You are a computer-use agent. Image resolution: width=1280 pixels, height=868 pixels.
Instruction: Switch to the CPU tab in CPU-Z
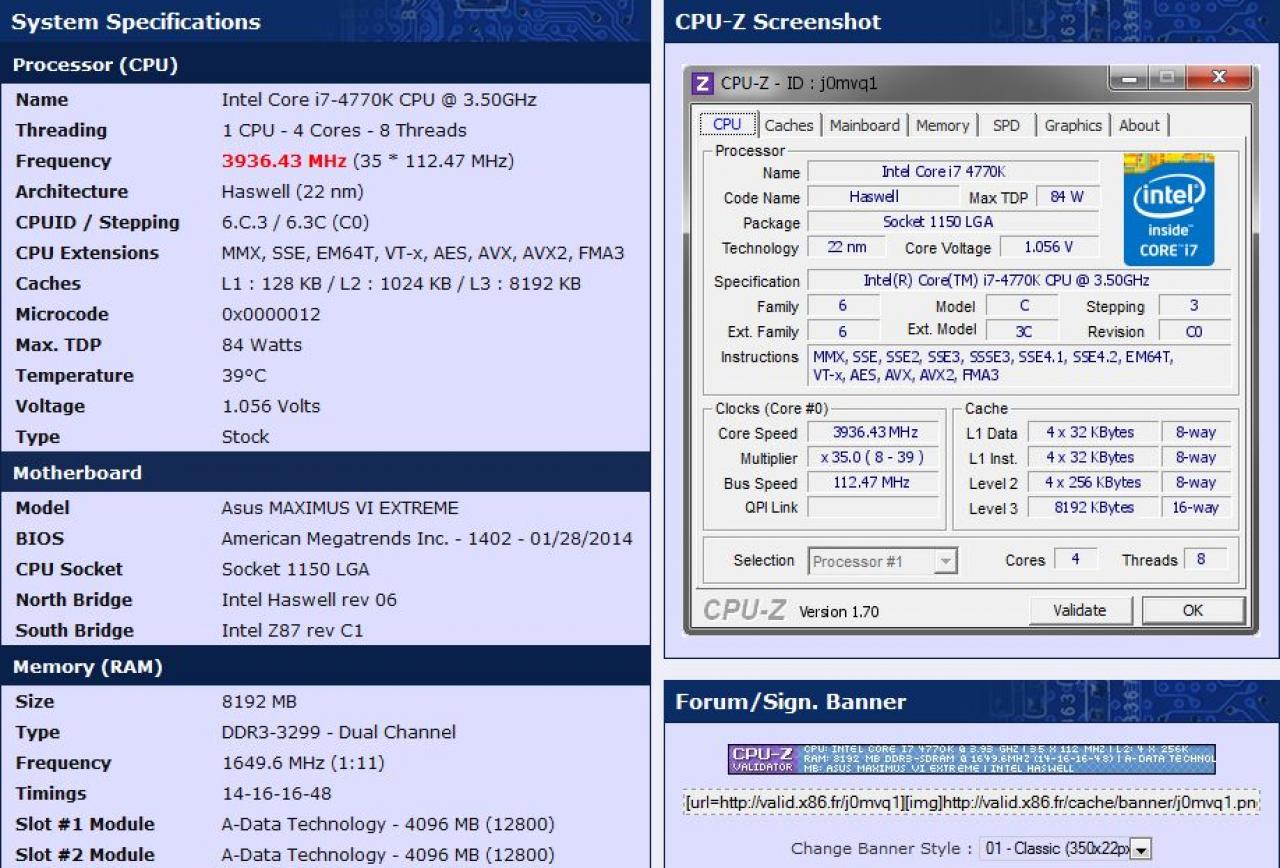[727, 125]
